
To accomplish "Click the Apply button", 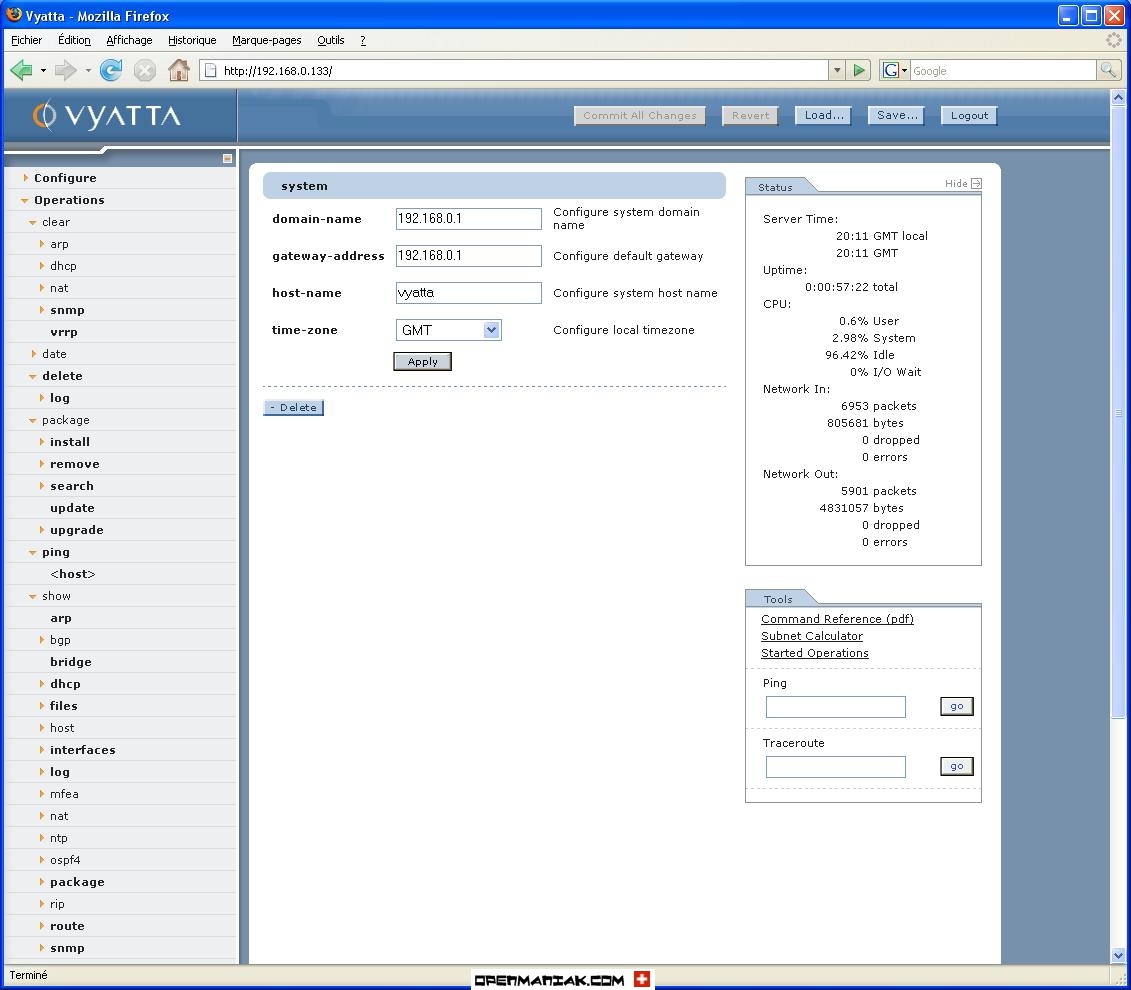I will (423, 362).
